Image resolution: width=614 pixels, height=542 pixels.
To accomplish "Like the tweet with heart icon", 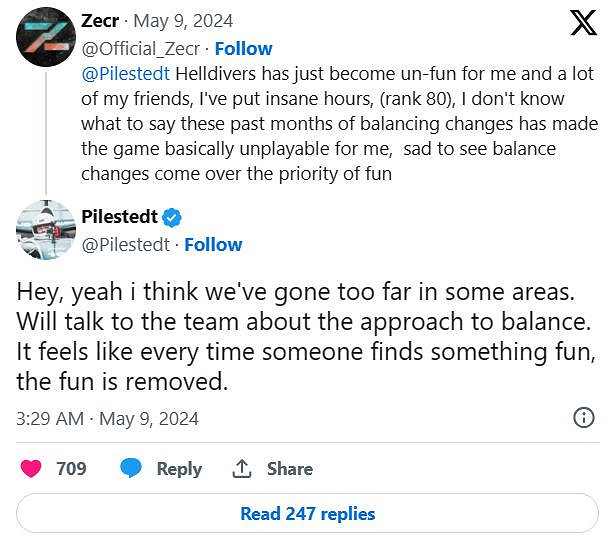I will [31, 468].
